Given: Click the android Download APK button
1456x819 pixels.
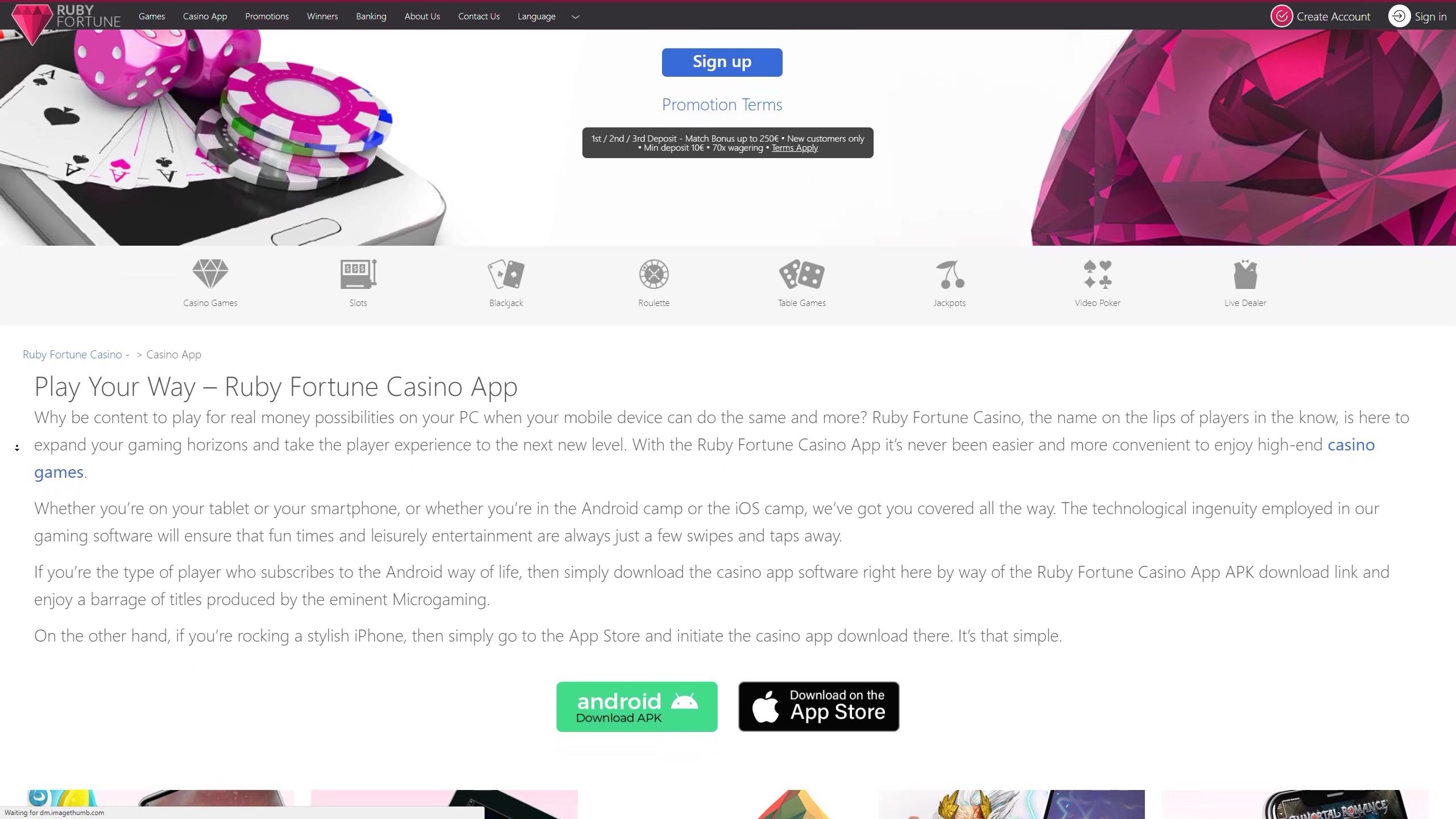Looking at the screenshot, I should coord(637,706).
